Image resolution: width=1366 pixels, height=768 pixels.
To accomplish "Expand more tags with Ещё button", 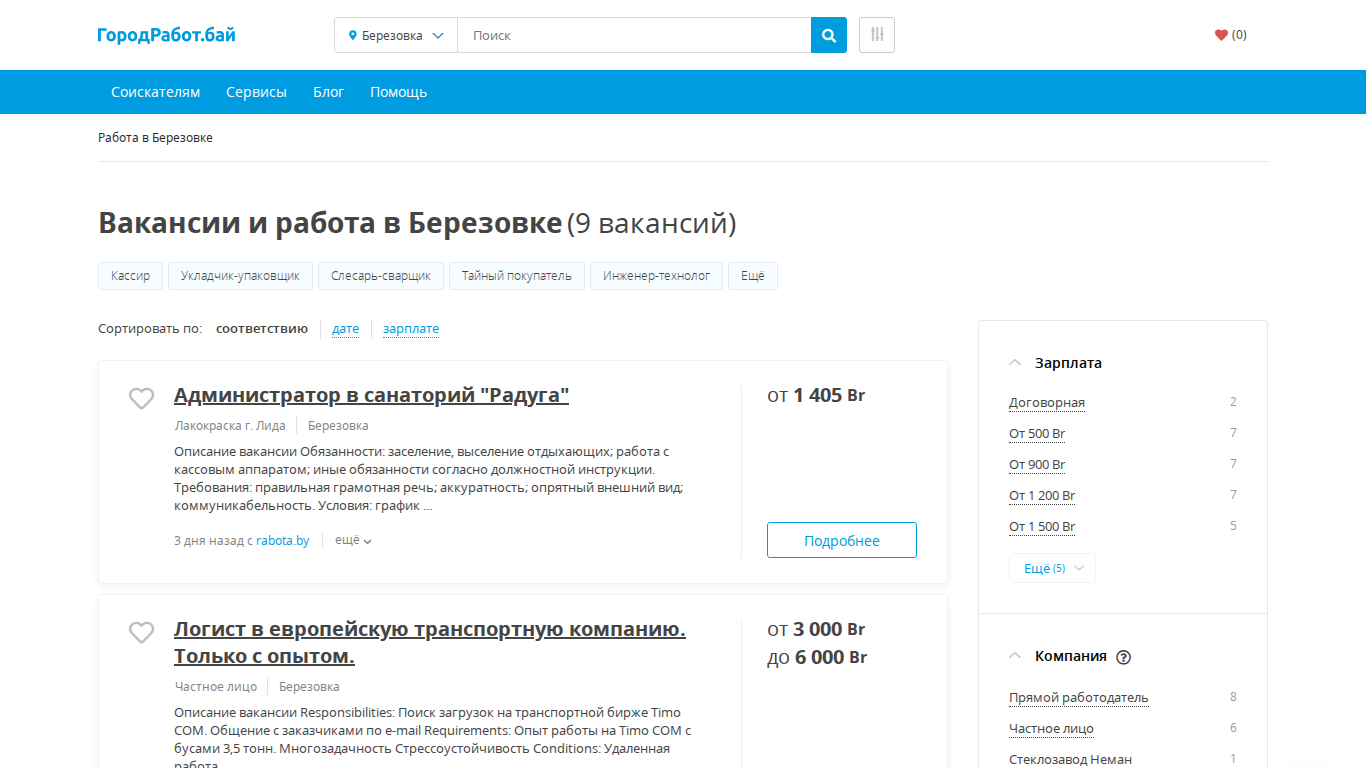I will 753,276.
